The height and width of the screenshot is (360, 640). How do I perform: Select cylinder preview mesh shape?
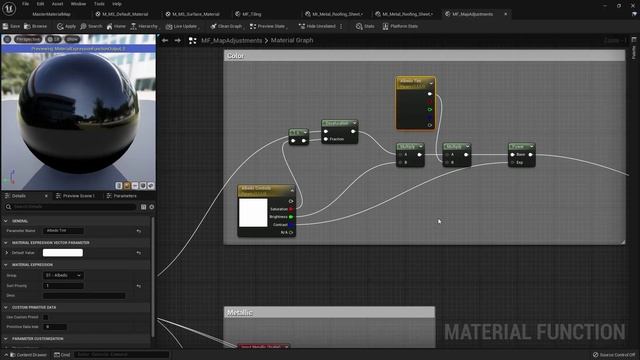119,186
